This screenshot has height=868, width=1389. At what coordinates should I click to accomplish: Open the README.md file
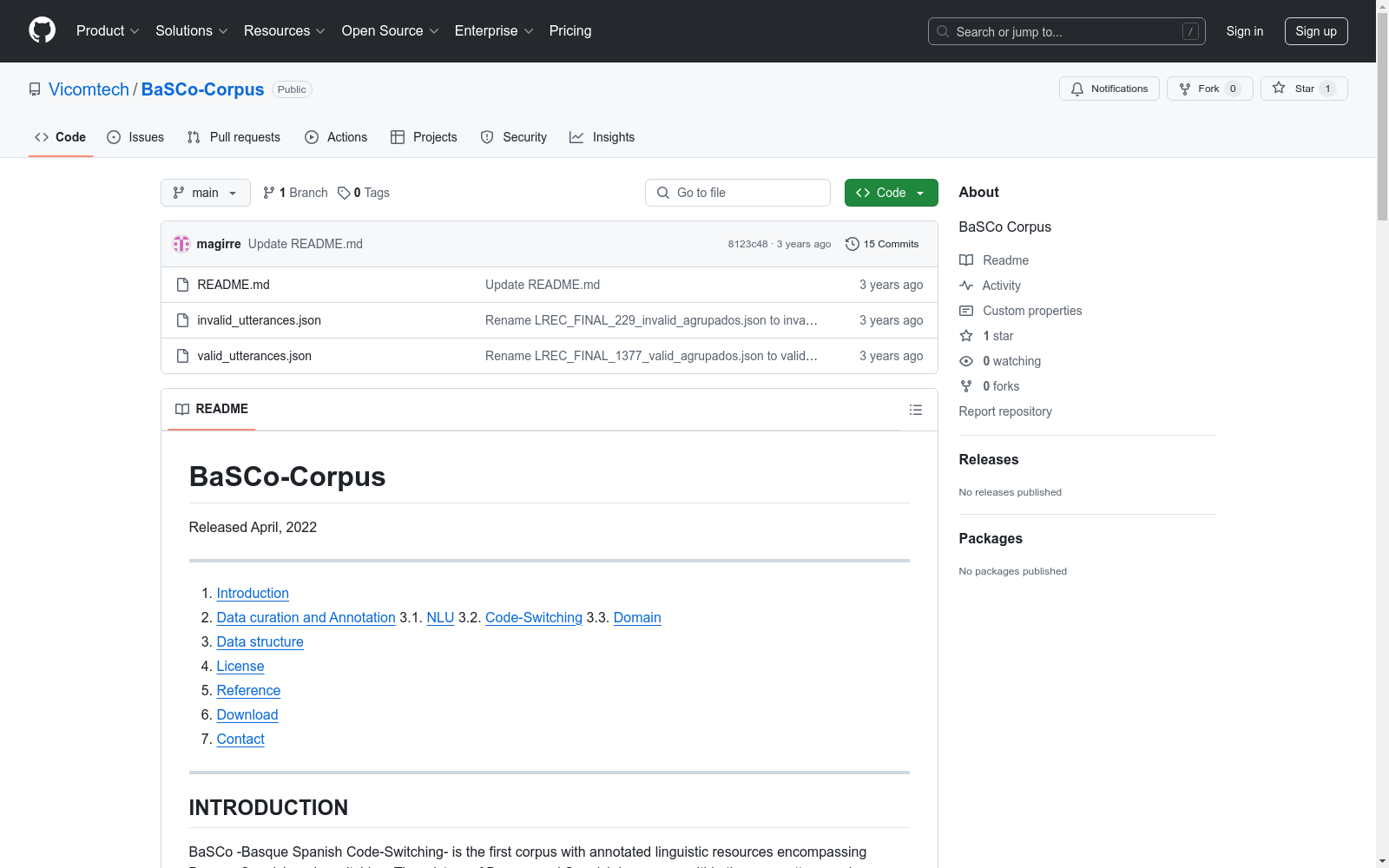[234, 285]
